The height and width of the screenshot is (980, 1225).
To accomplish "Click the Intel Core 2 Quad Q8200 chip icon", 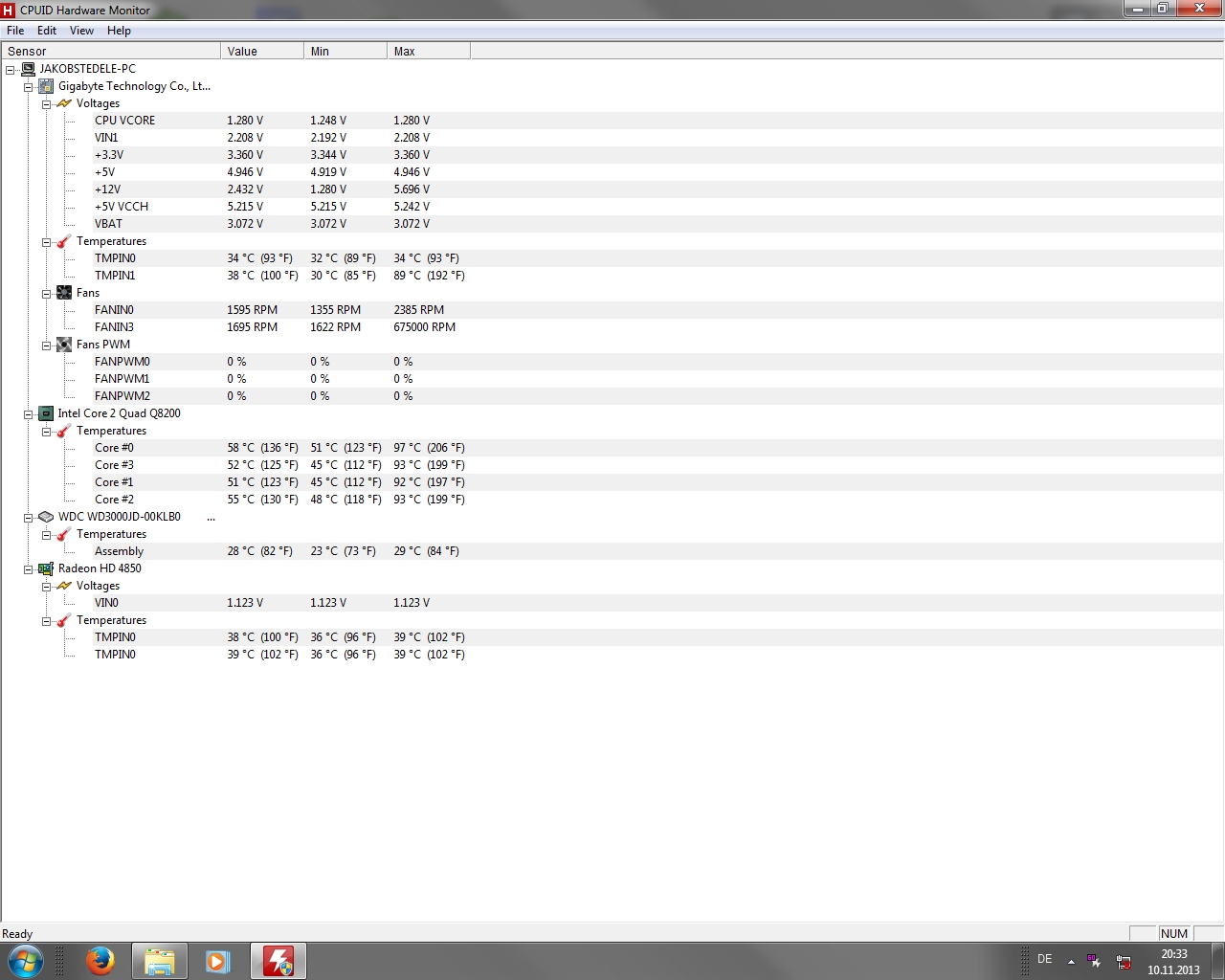I will (x=46, y=413).
